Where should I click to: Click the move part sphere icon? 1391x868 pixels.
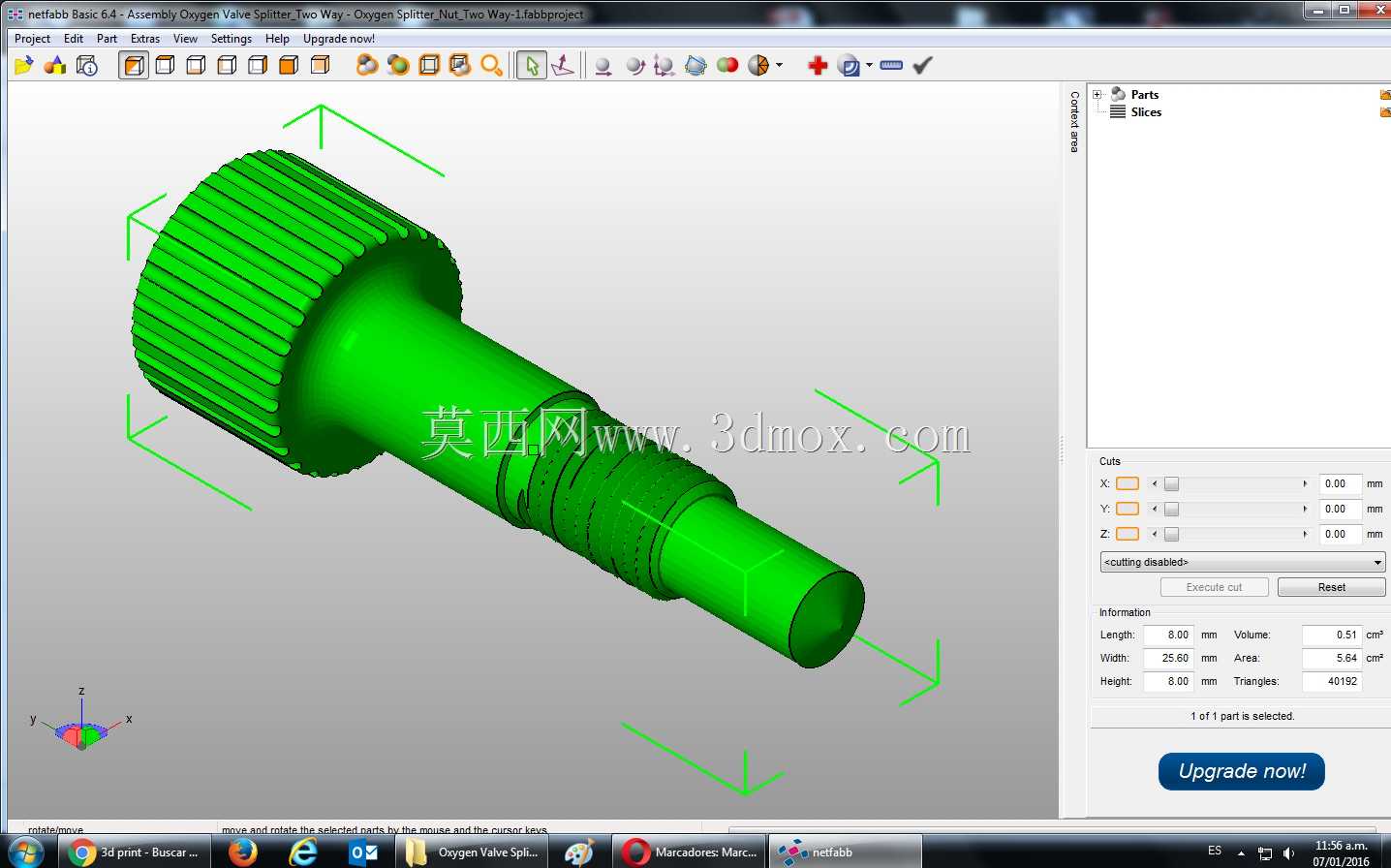[603, 66]
